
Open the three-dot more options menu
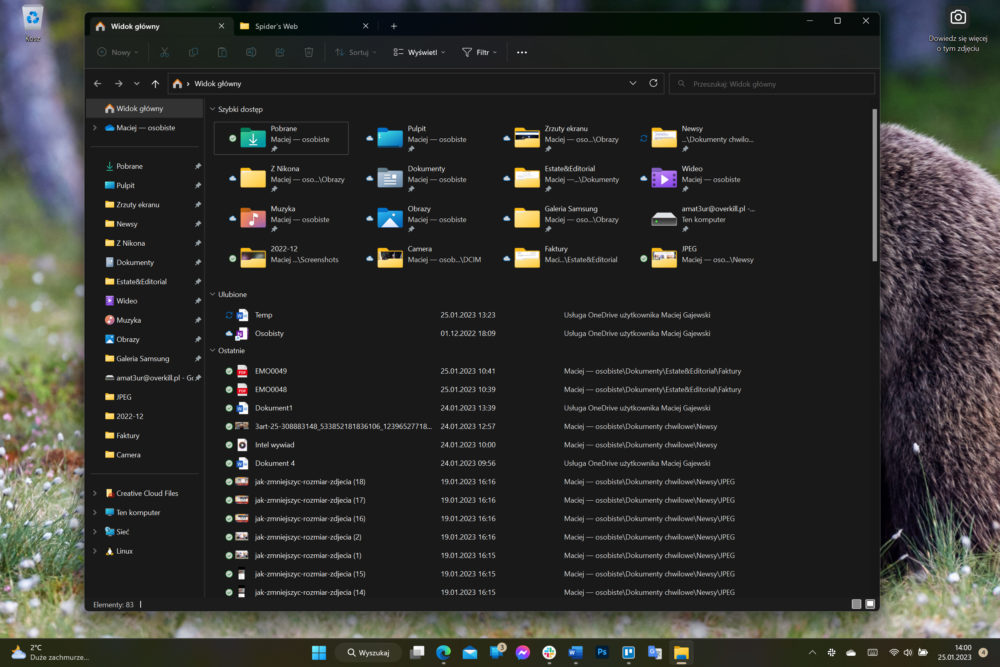pos(522,52)
